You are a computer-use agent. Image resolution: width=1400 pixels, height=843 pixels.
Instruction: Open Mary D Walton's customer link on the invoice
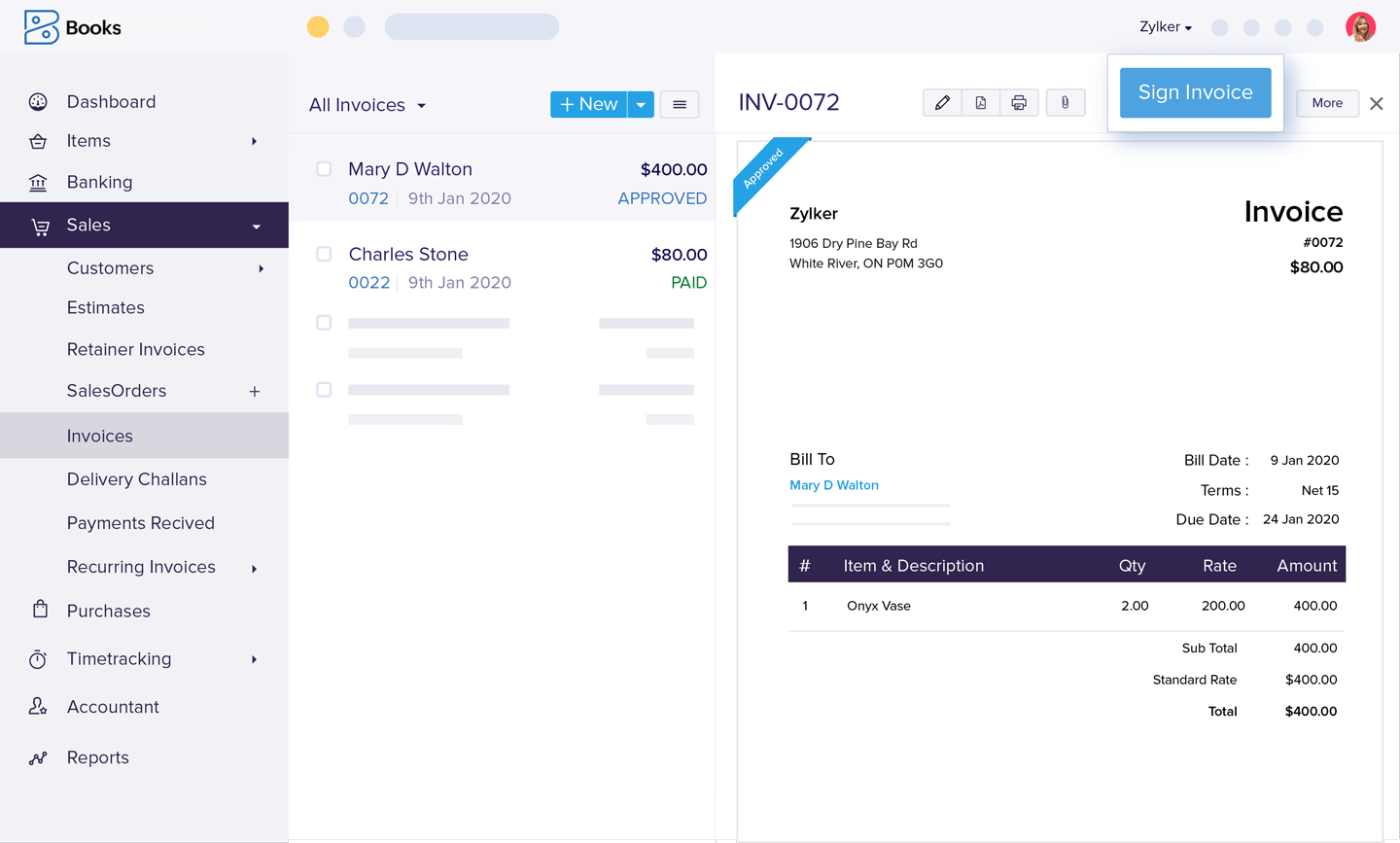click(x=833, y=484)
